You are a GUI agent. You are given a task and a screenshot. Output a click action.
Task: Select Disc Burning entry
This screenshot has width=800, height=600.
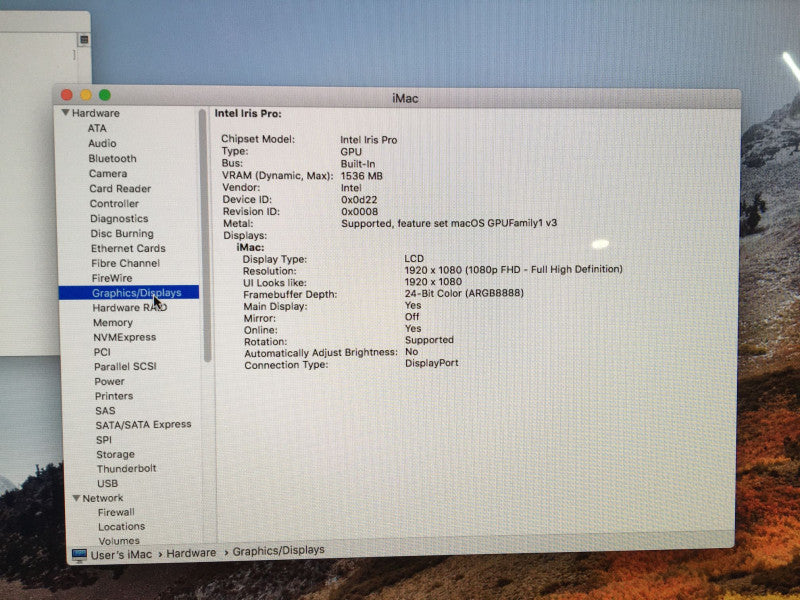click(x=122, y=234)
